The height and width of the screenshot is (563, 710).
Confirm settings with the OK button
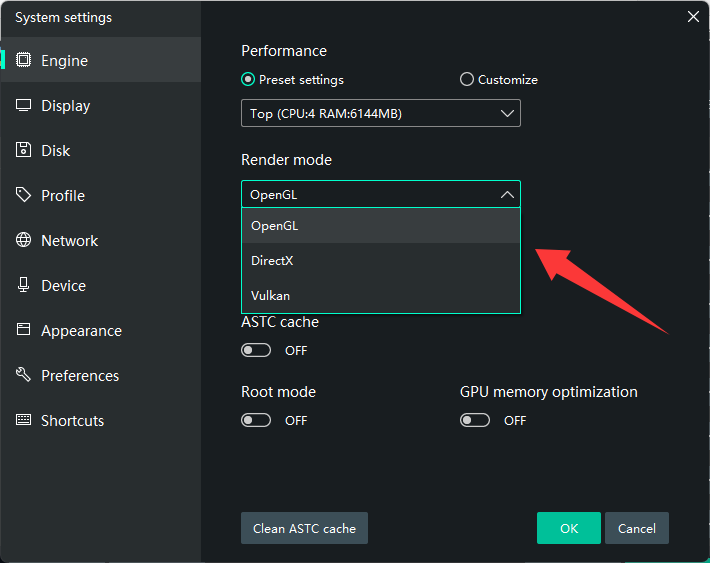pos(568,528)
